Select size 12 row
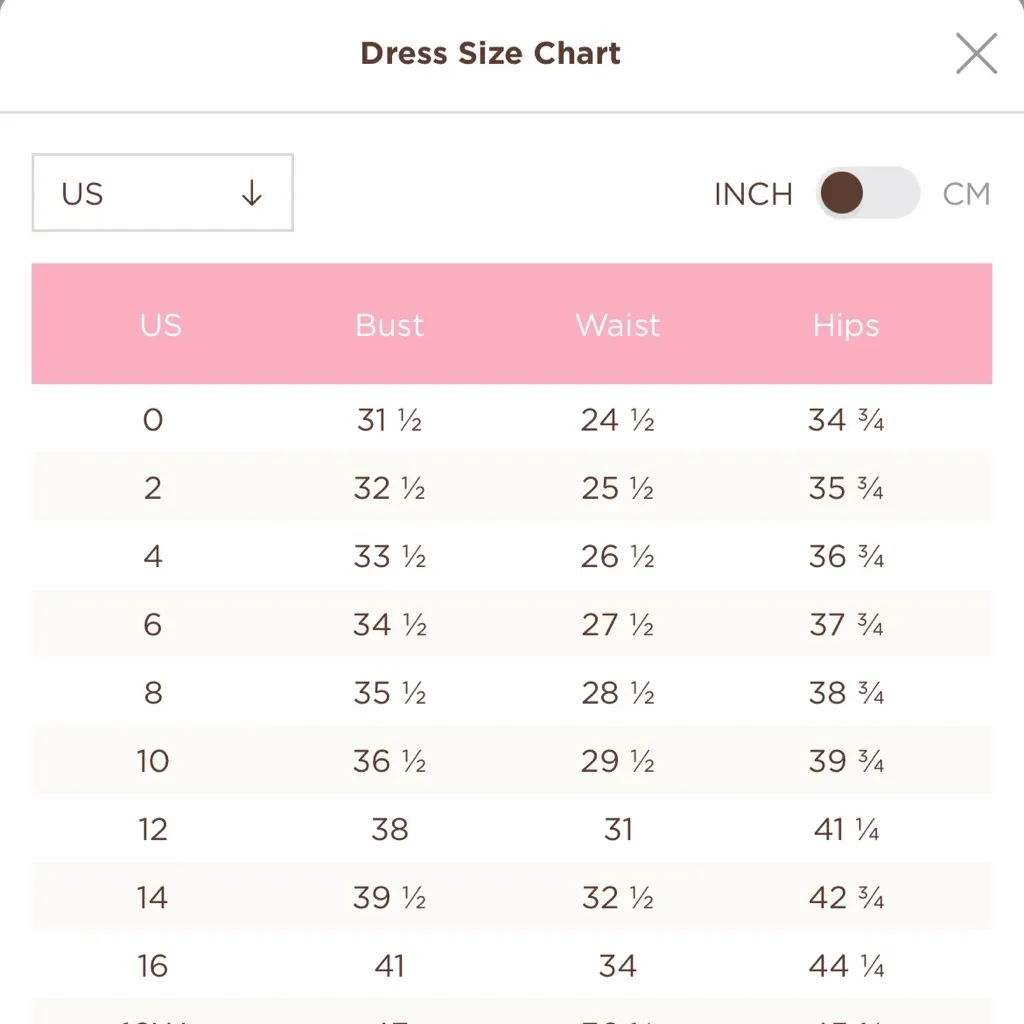Screen dimensions: 1024x1024 (152, 829)
